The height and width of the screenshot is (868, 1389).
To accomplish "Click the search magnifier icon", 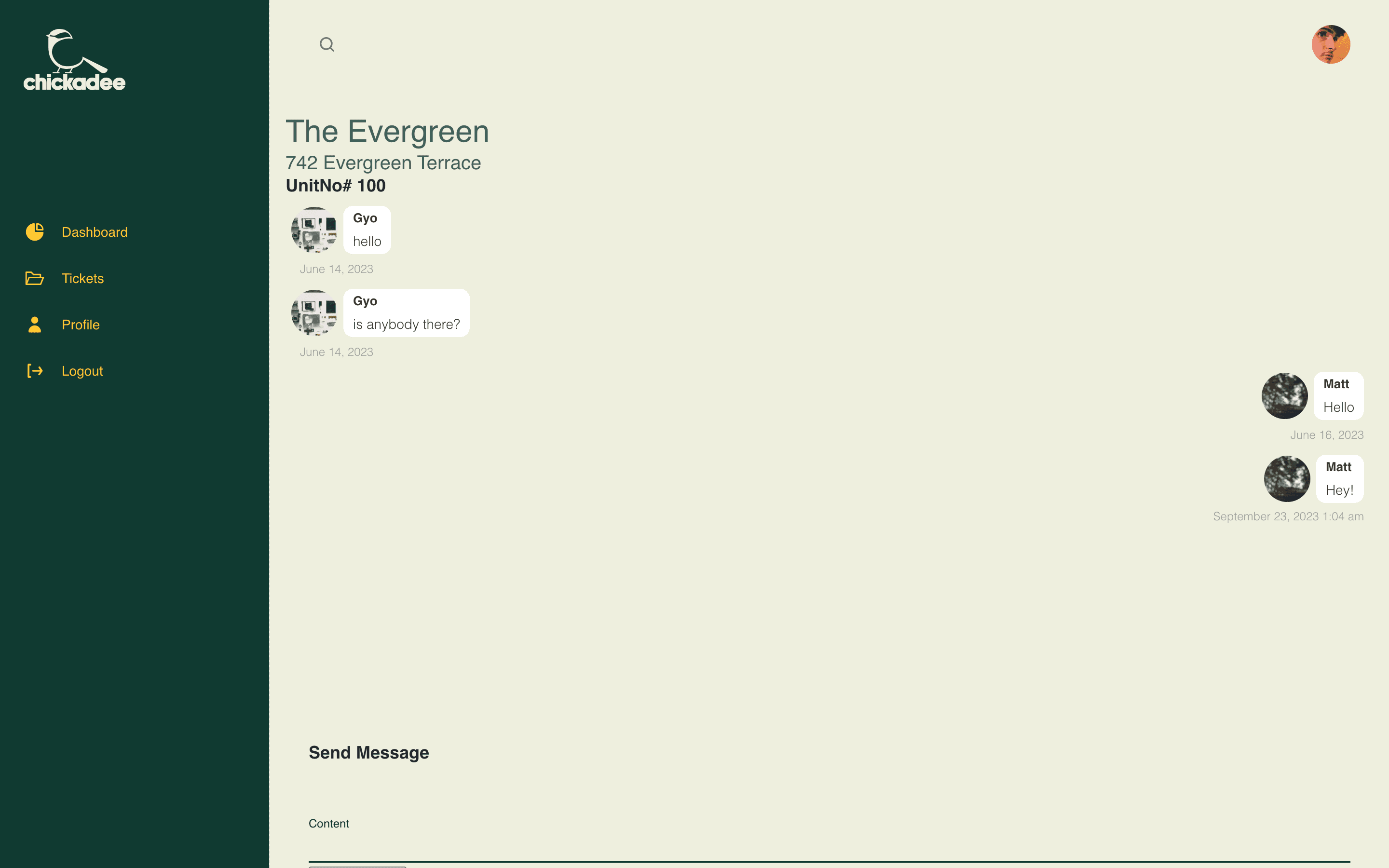I will pos(327,44).
